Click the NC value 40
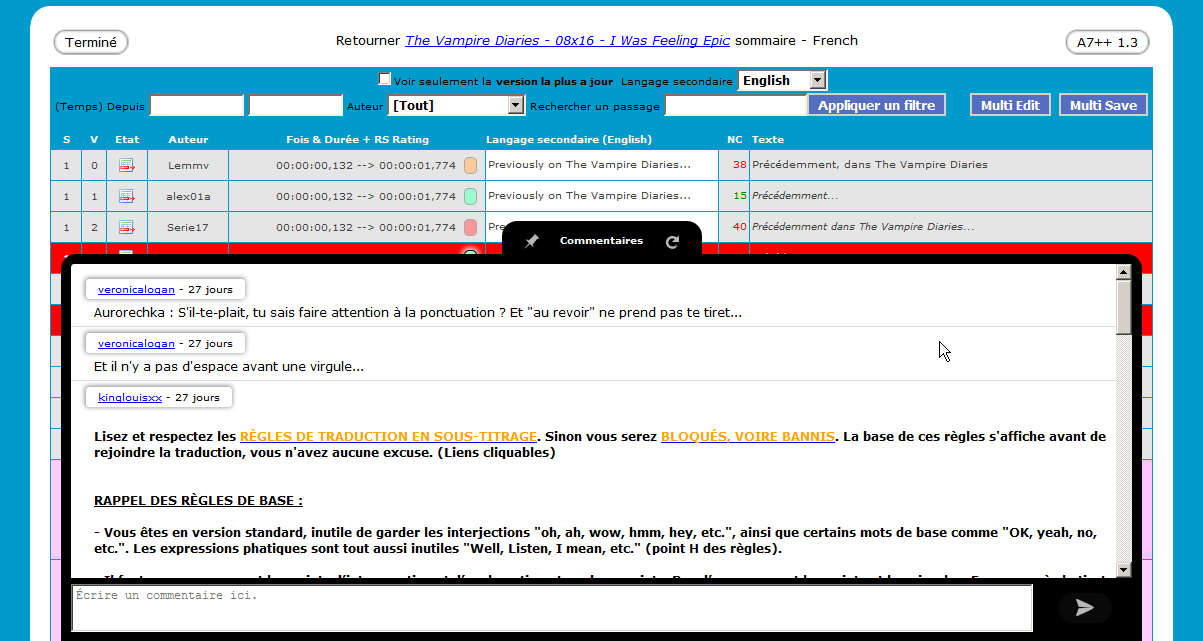Viewport: 1203px width, 641px height. pos(740,227)
